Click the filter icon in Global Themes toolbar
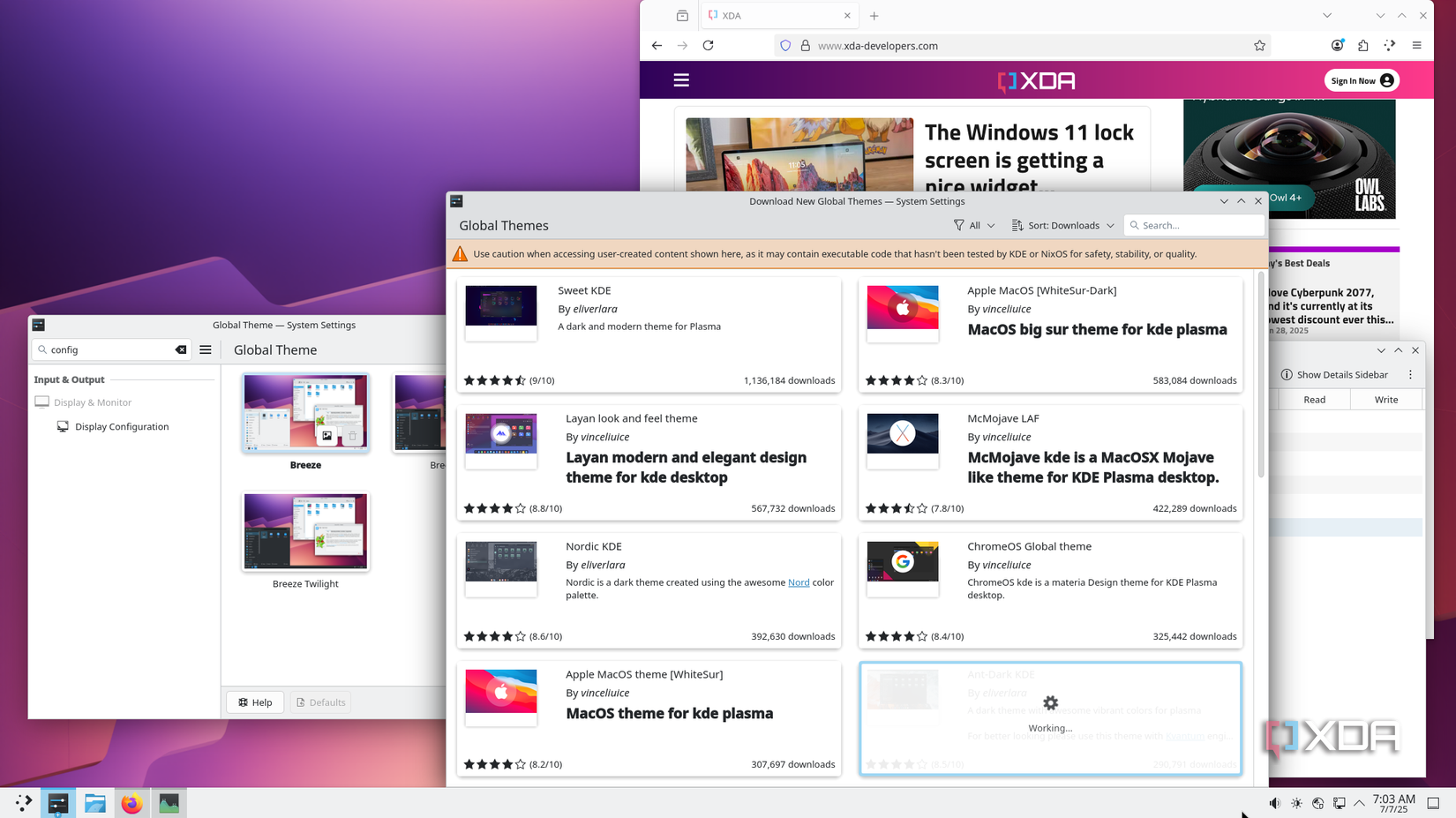 click(957, 225)
